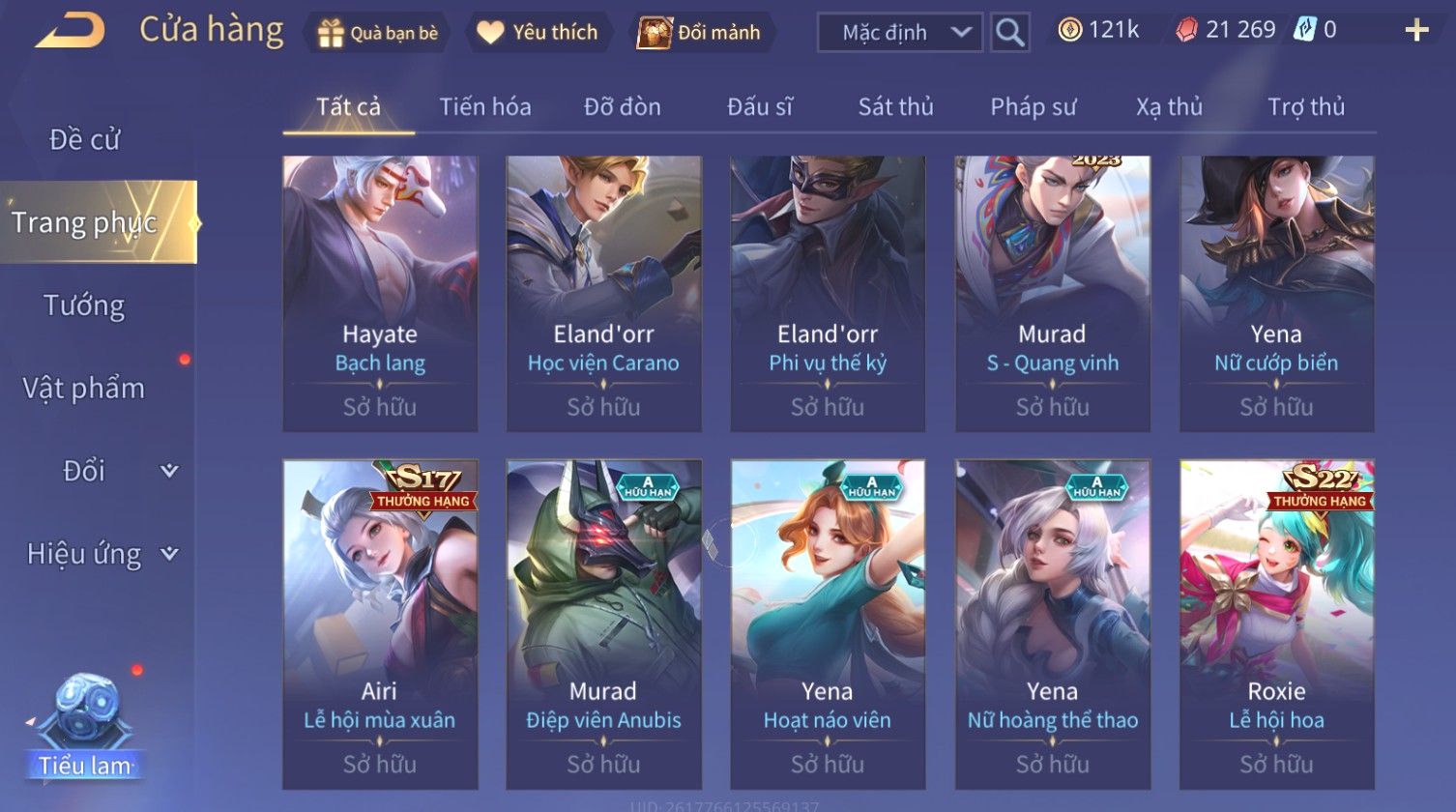Select Hayate Bạch lang skin card

click(380, 294)
